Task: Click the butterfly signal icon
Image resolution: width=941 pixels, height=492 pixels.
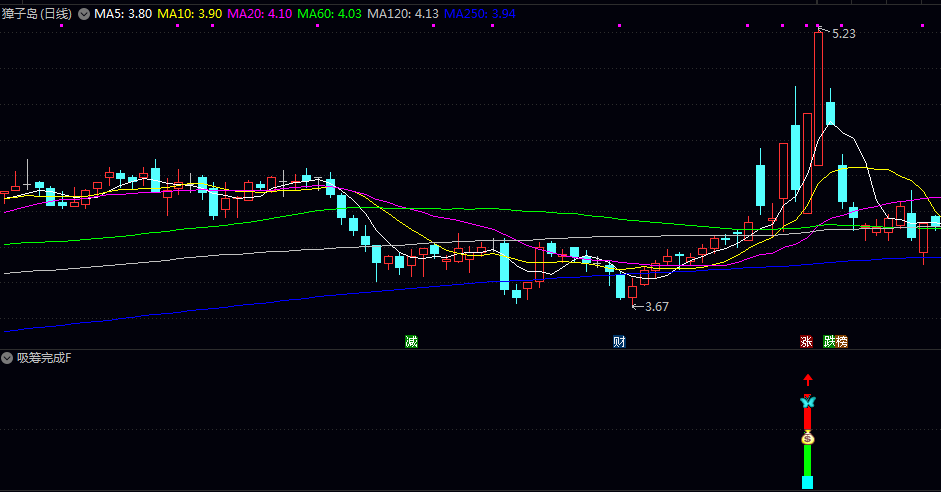Action: coord(808,401)
